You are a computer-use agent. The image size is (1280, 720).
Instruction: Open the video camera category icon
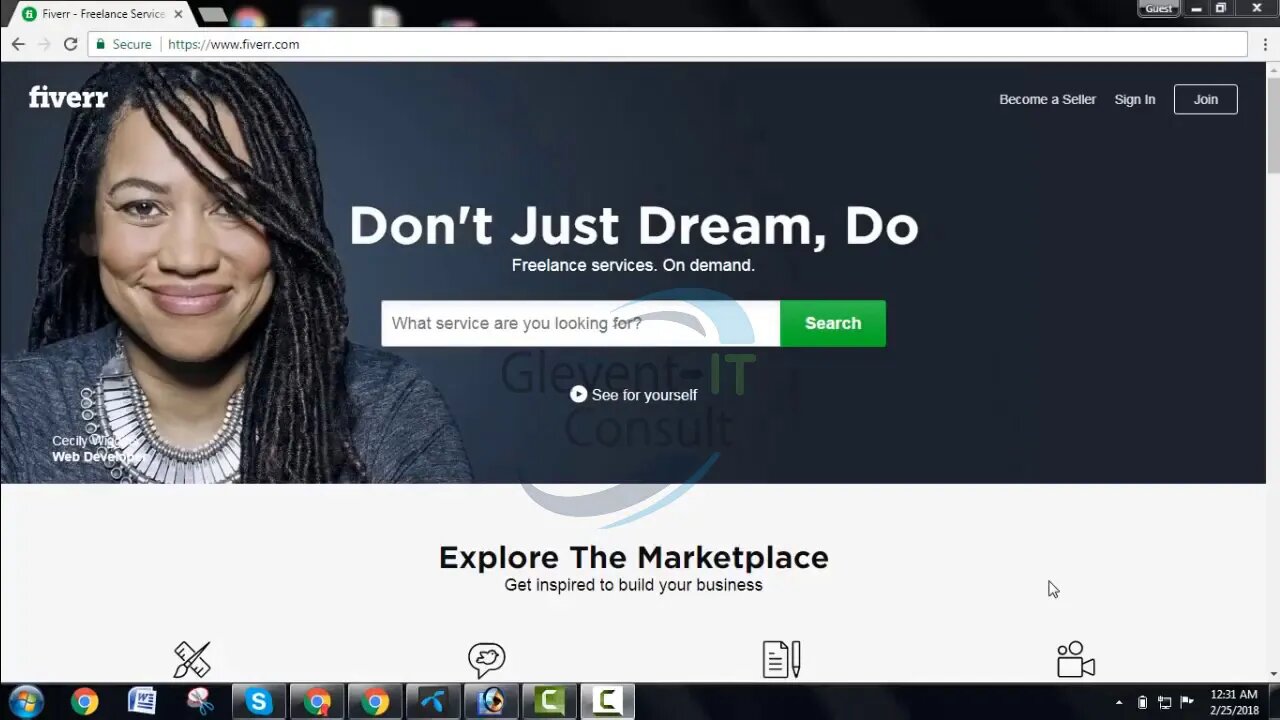(1076, 660)
